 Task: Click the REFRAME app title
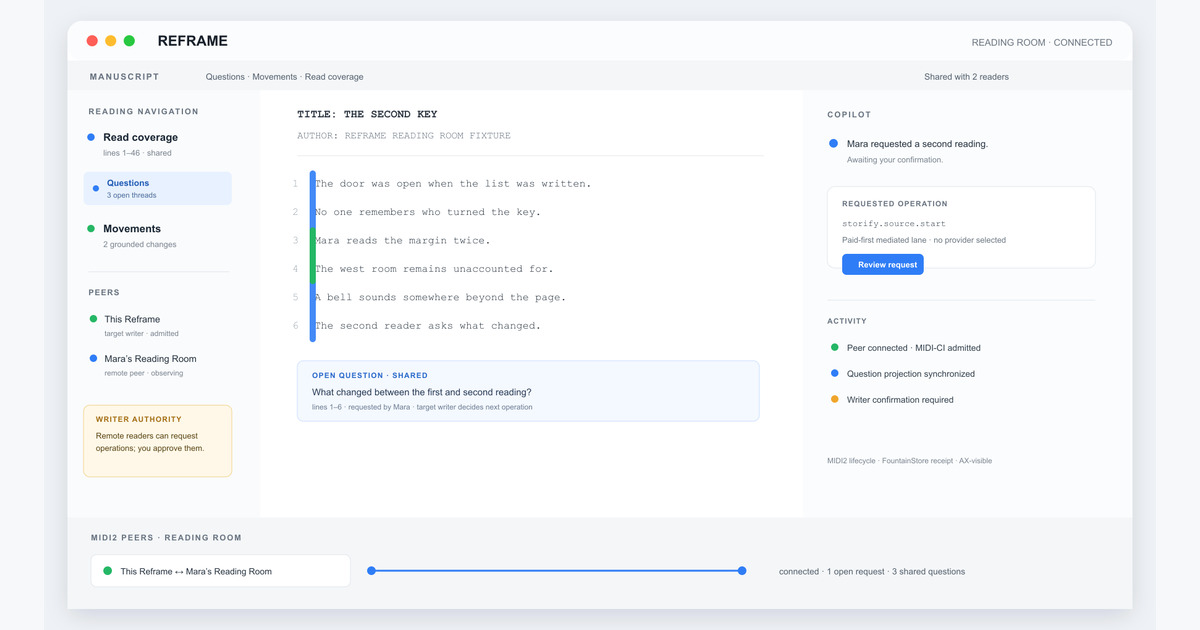pos(193,41)
